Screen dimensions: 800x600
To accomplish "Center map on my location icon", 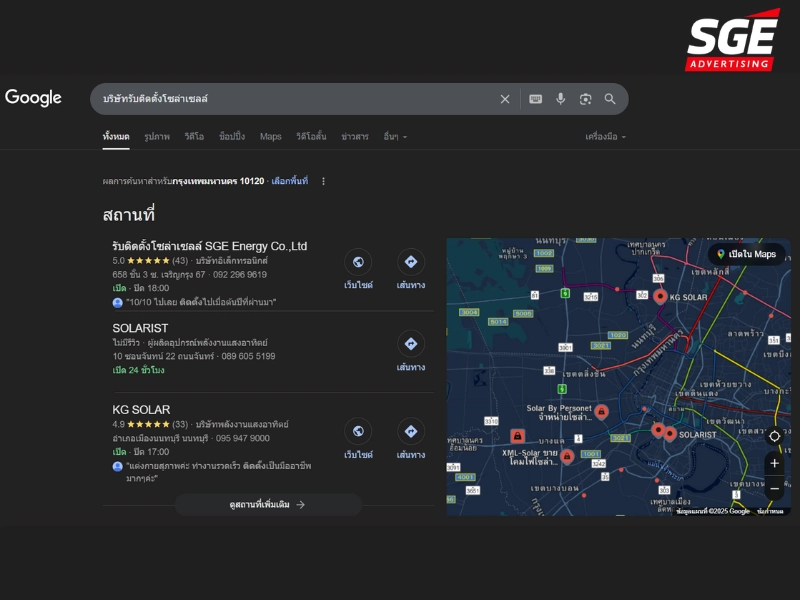I will pos(774,436).
